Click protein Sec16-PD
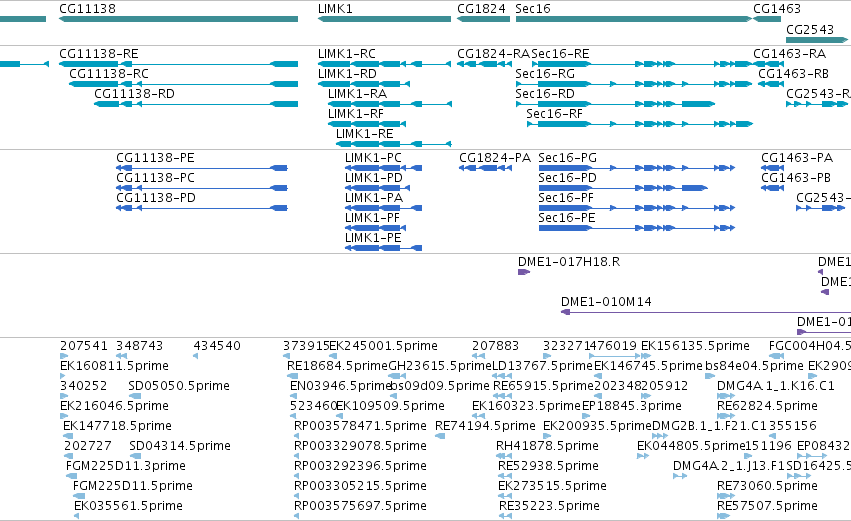Screen dimensions: 851x521 coord(623,188)
